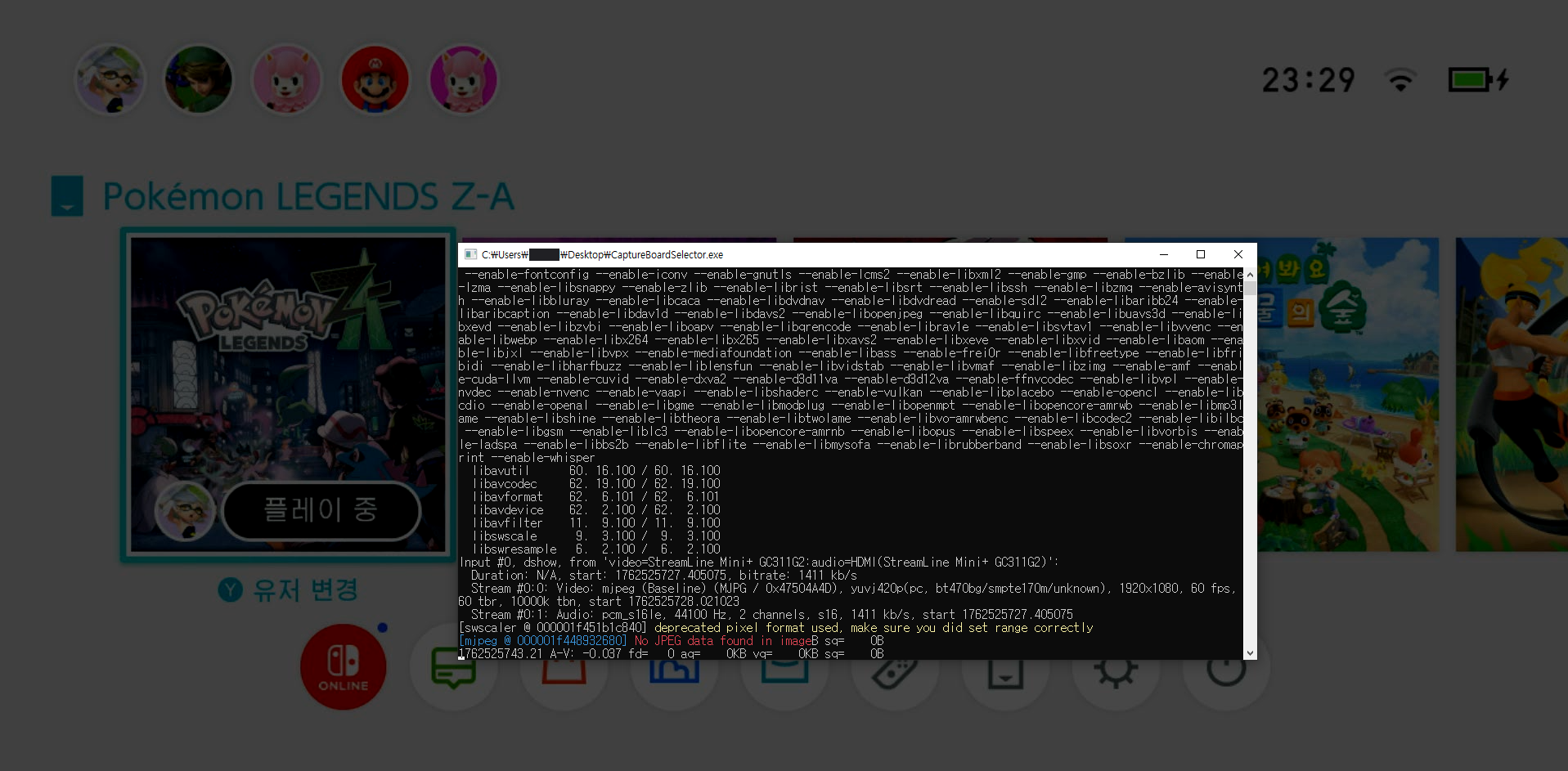The height and width of the screenshot is (771, 1568).
Task: Select the Pokémon LEGENDS Z-A game tile
Action: click(288, 394)
